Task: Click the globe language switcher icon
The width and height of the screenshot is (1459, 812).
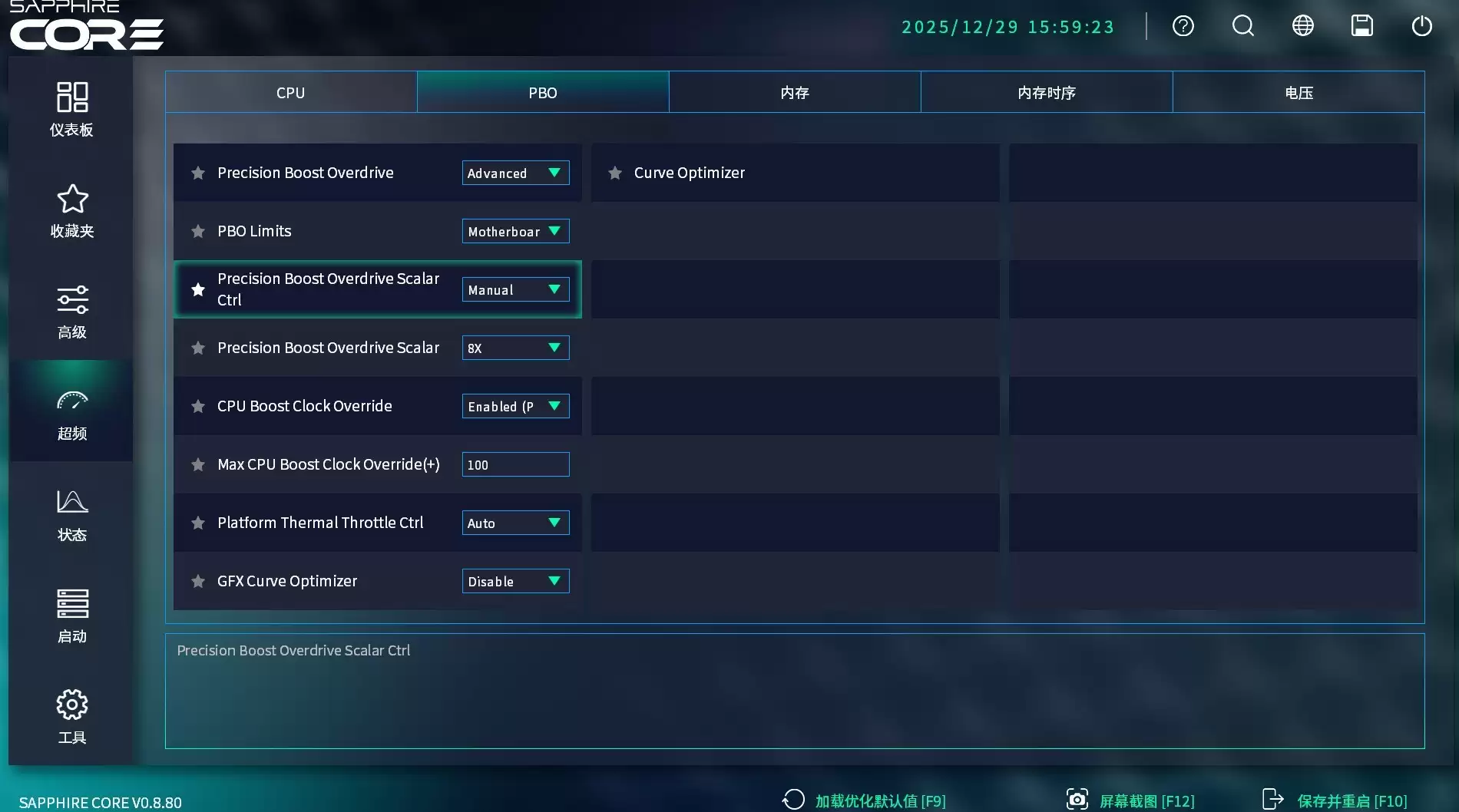Action: 1302,25
